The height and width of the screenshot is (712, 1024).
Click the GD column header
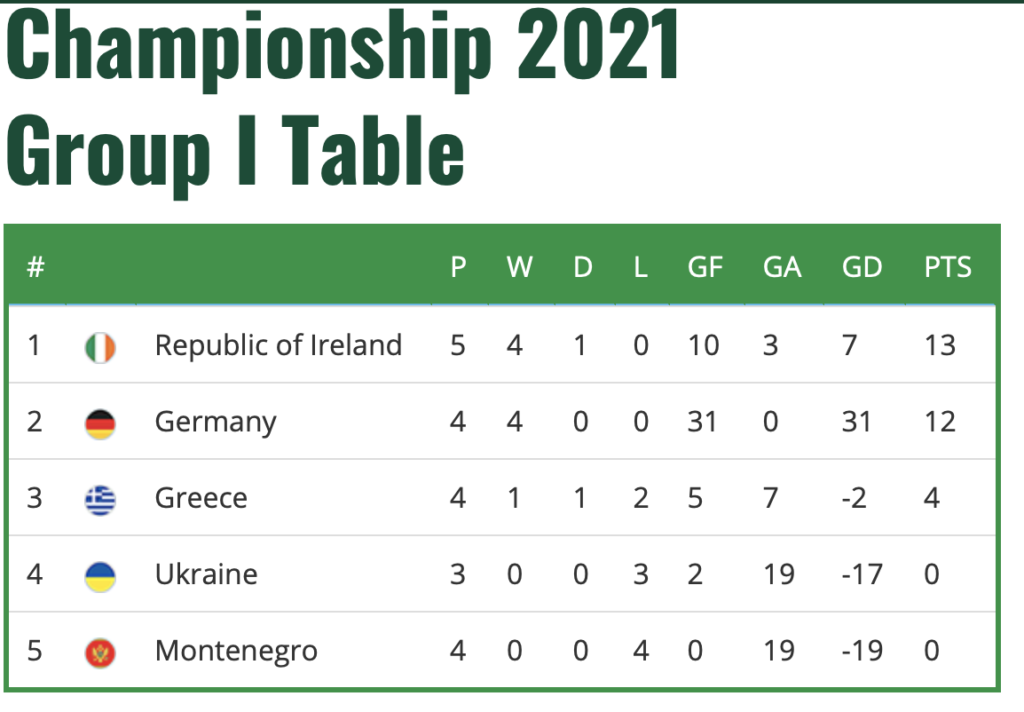click(x=862, y=267)
